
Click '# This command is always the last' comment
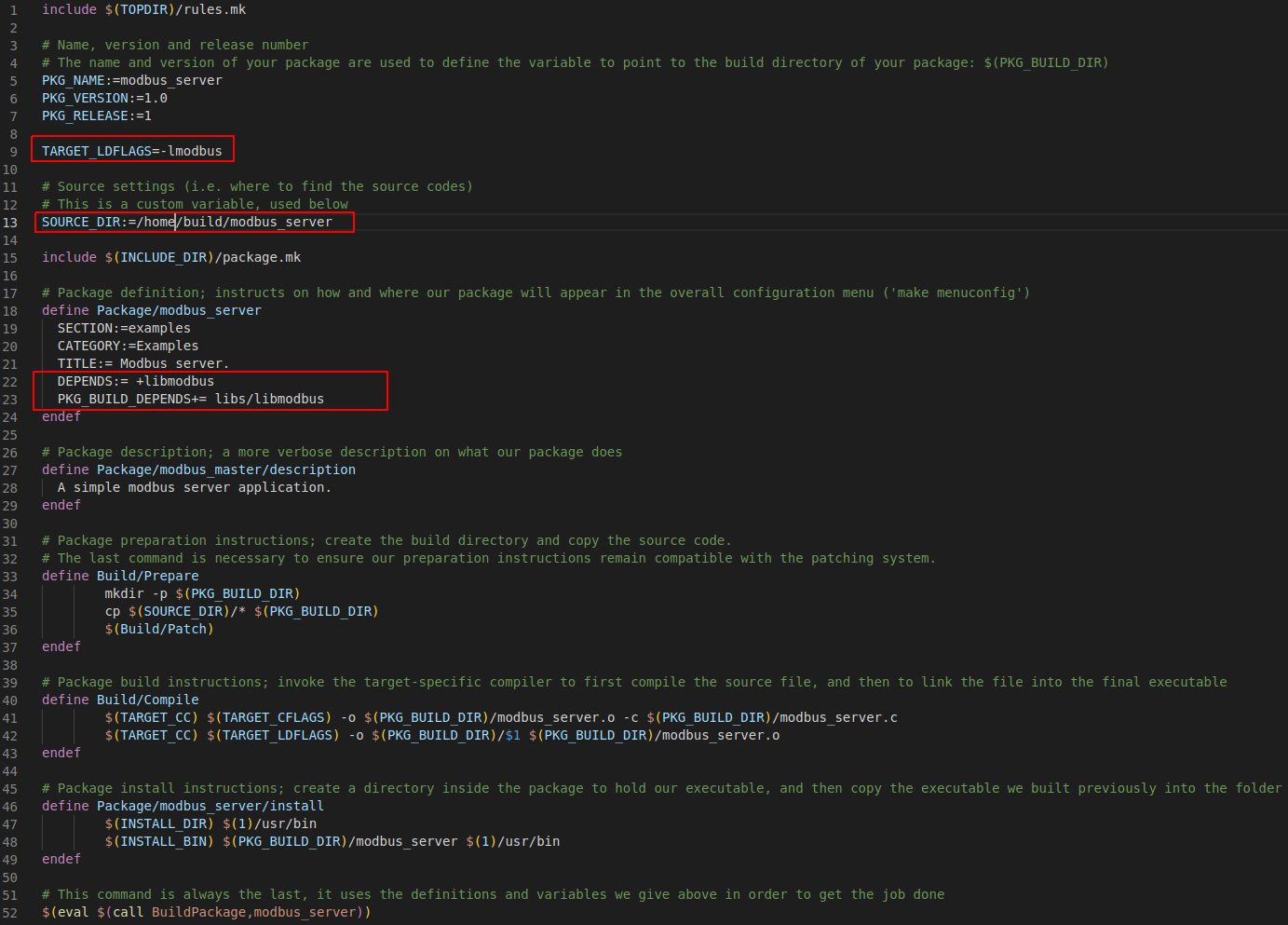coord(493,894)
